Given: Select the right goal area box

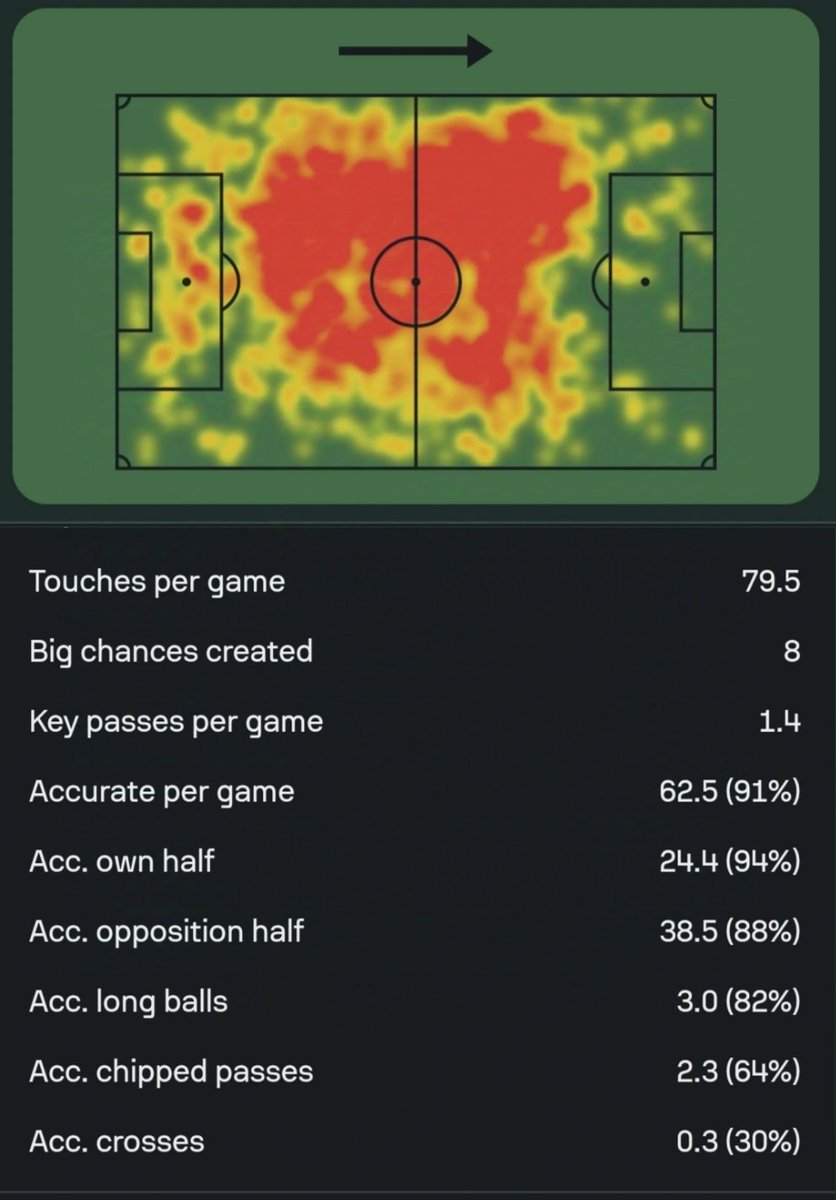Looking at the screenshot, I should [697, 282].
